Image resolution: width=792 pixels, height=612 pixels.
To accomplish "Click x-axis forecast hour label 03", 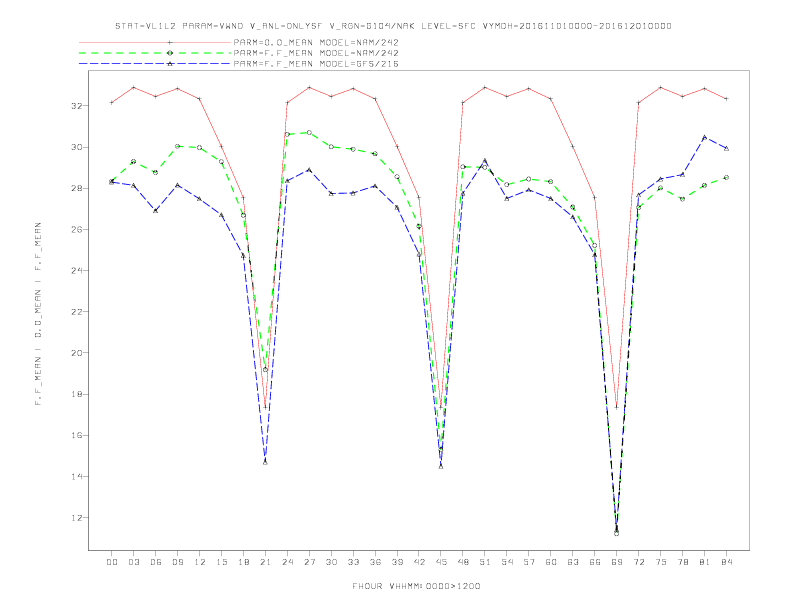I will 133,562.
